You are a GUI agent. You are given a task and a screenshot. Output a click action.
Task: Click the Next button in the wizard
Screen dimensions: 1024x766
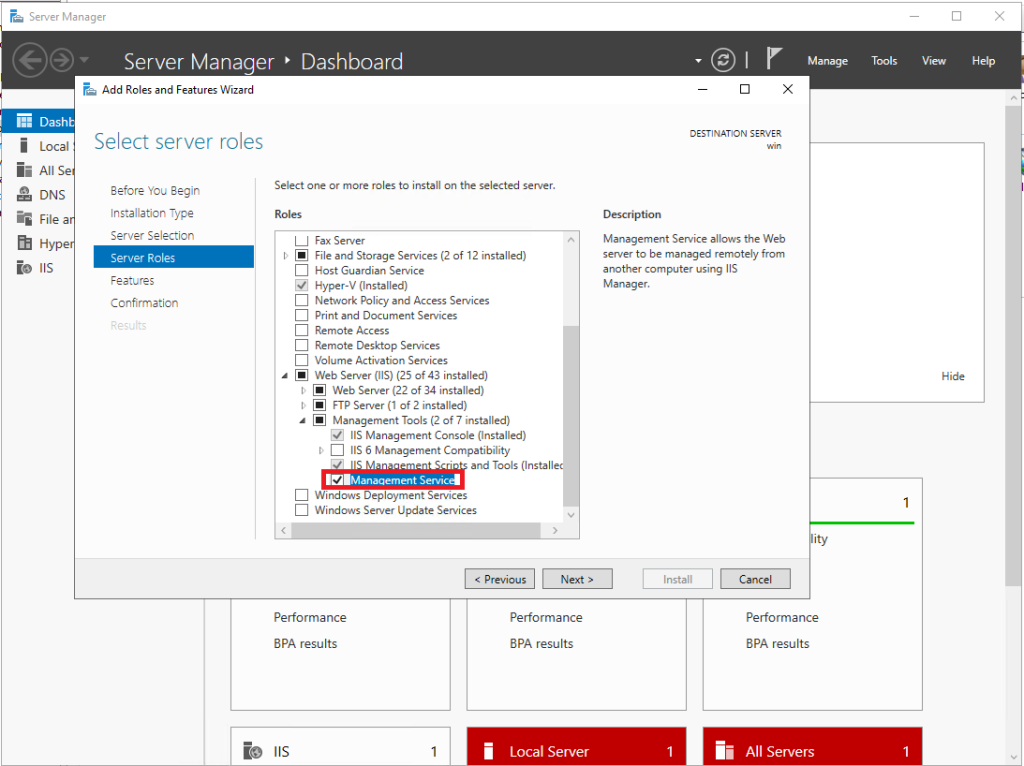577,578
